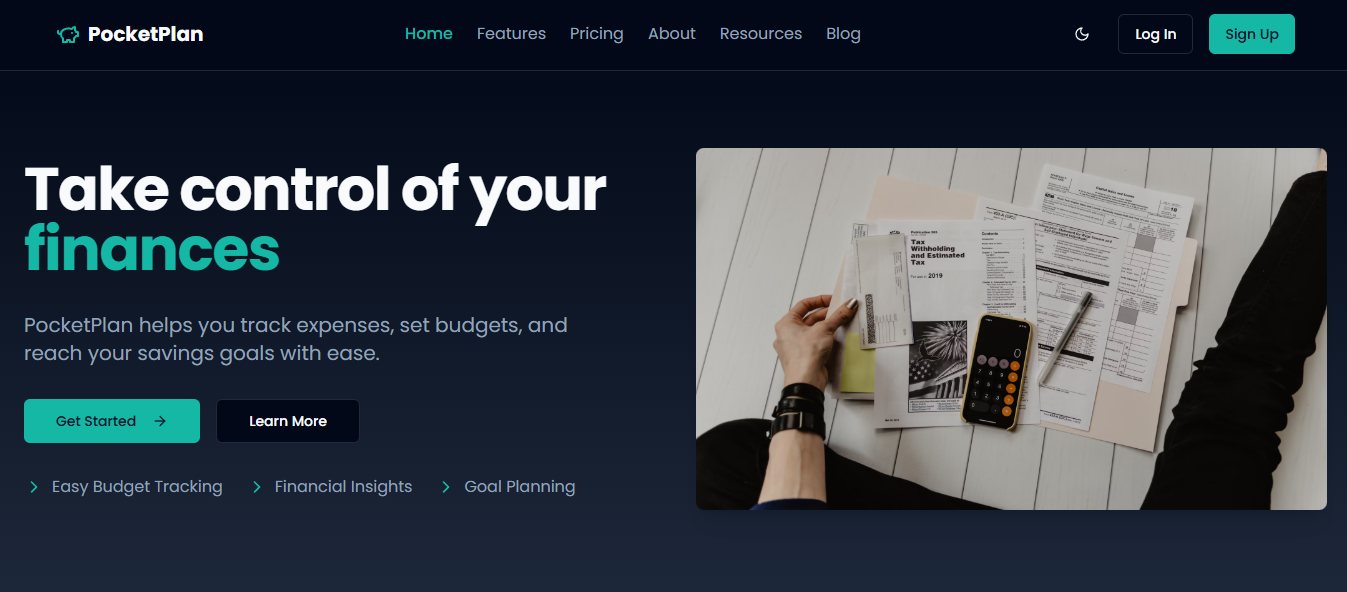Navigate to the Blog
Screen dimensions: 1347x592
[x=843, y=34]
